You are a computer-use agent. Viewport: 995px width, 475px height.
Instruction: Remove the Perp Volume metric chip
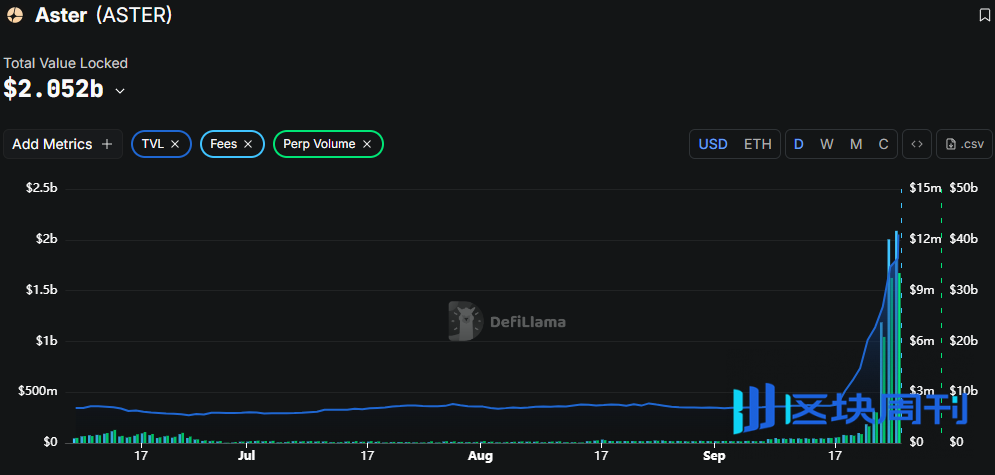click(x=367, y=144)
